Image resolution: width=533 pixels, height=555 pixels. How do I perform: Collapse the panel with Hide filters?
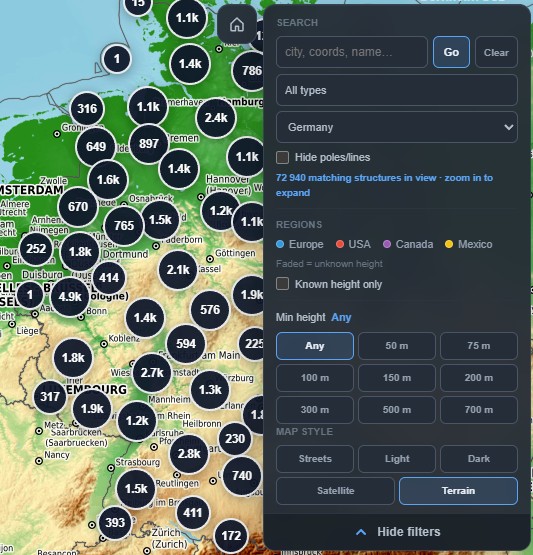coord(398,532)
